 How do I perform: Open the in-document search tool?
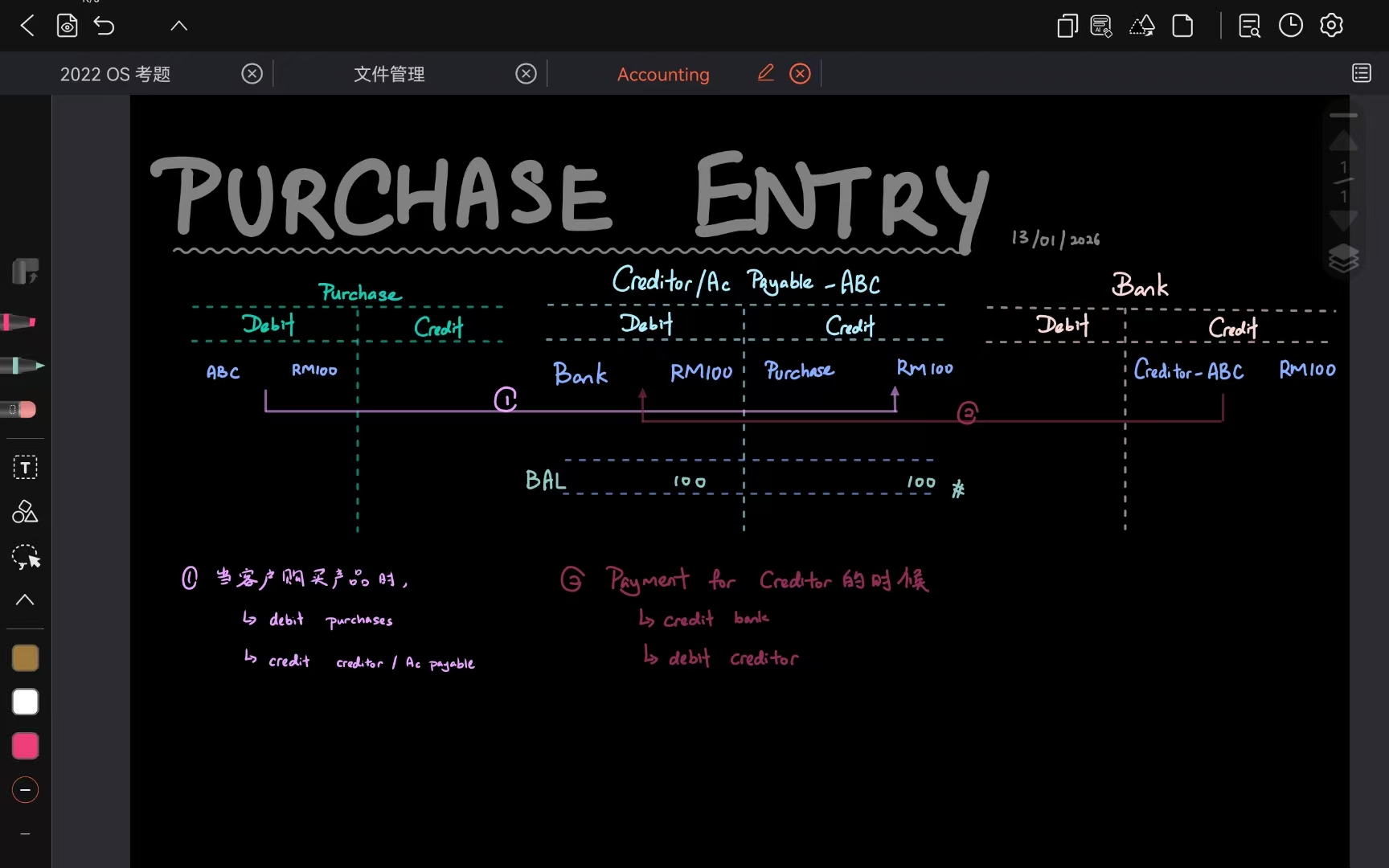click(x=1249, y=25)
